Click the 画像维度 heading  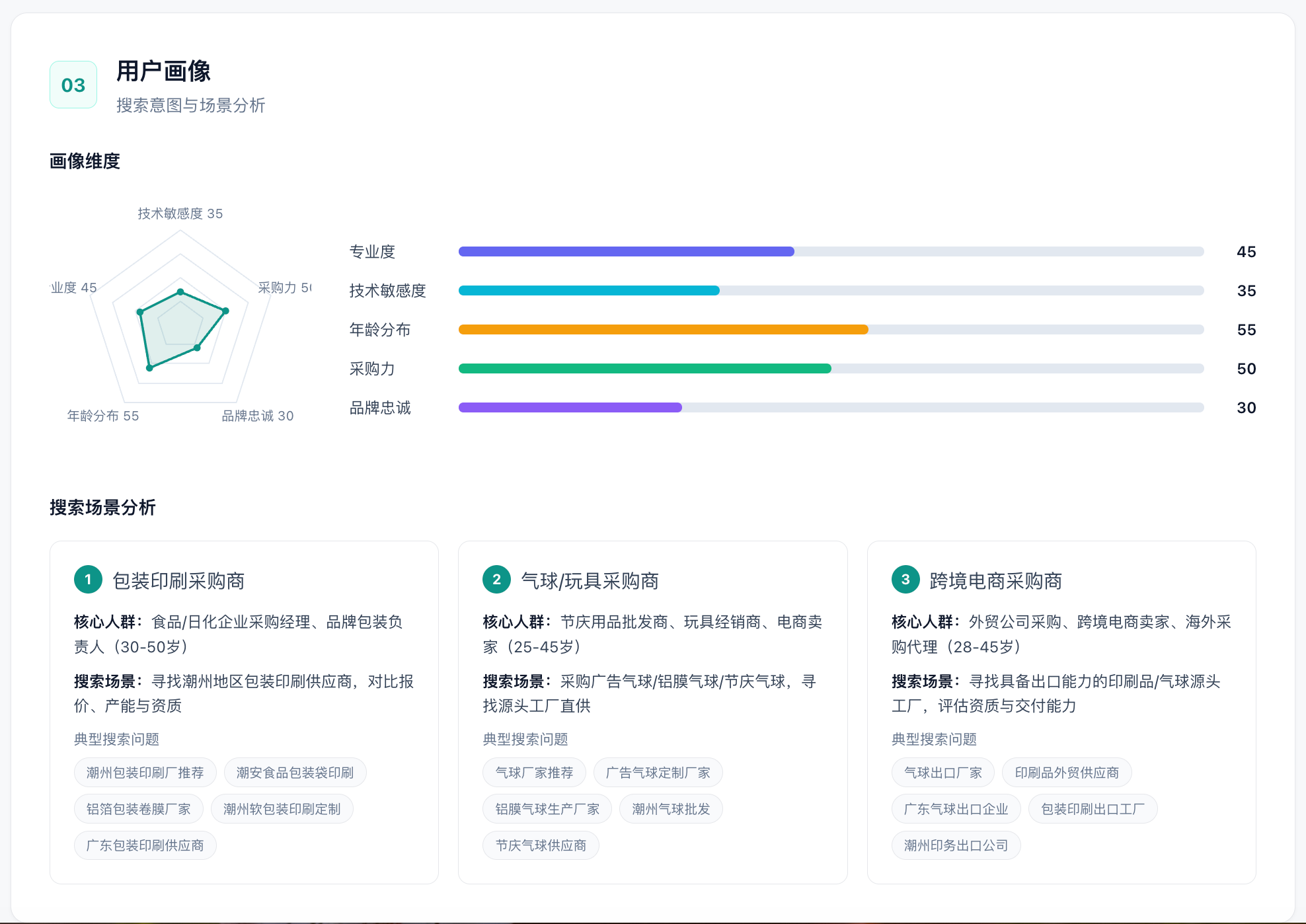click(x=85, y=161)
